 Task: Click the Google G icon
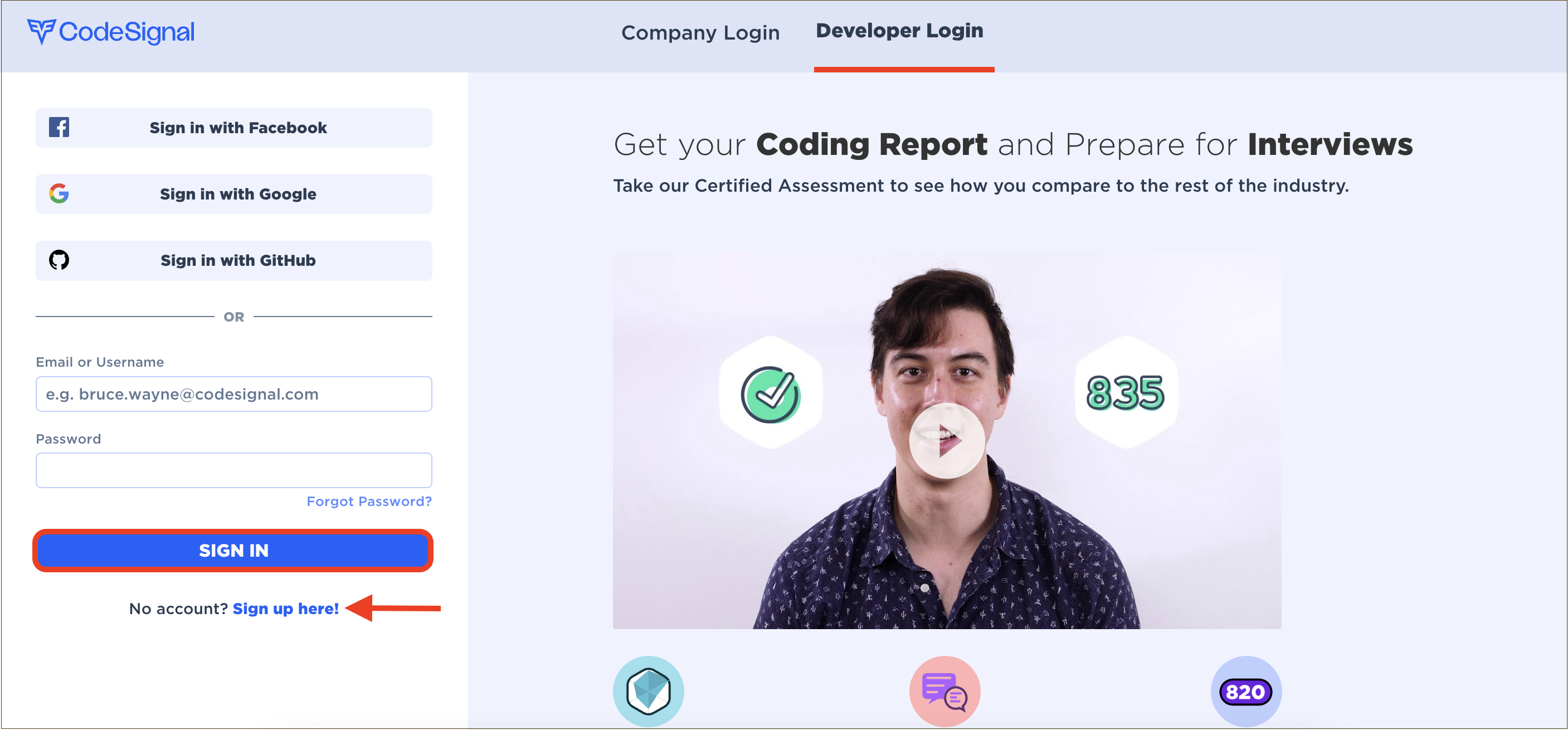(59, 193)
